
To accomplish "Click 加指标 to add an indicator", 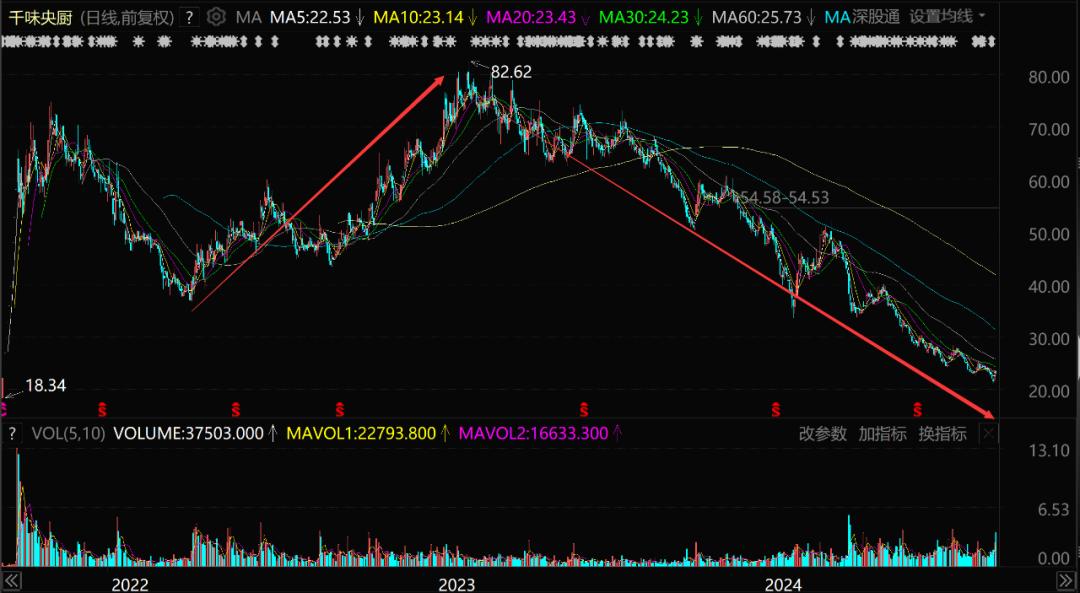I will [x=882, y=434].
